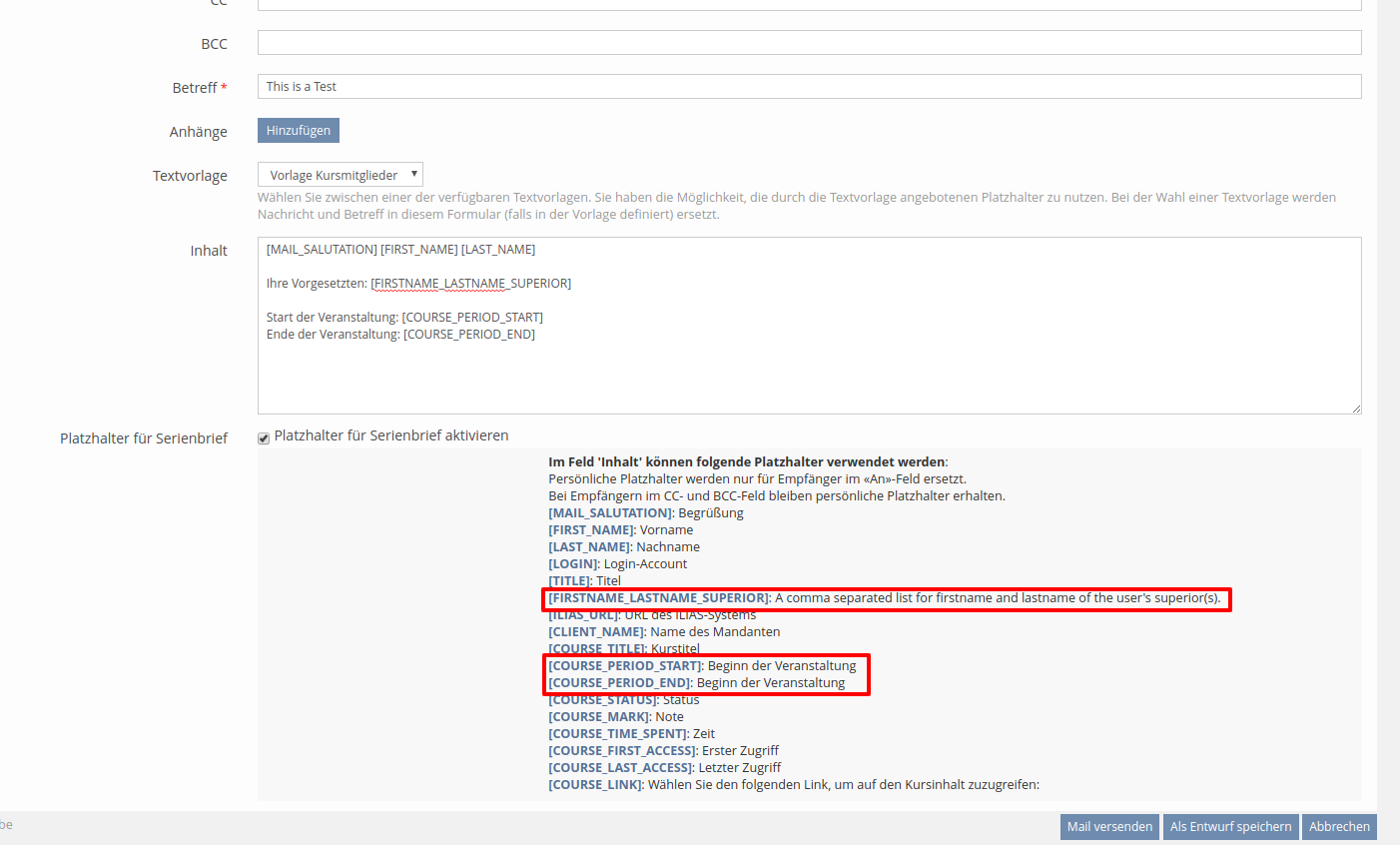Toggle 'Platzhalter für Serienbrief aktivieren' checkbox
Image resolution: width=1400 pixels, height=845 pixels.
264,437
